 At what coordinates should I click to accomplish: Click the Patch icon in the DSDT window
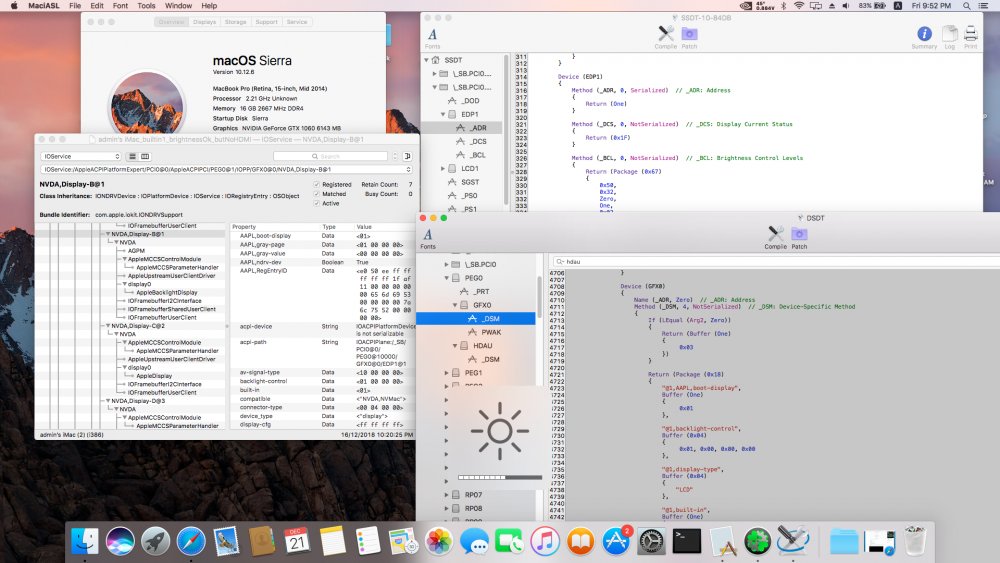pos(799,233)
